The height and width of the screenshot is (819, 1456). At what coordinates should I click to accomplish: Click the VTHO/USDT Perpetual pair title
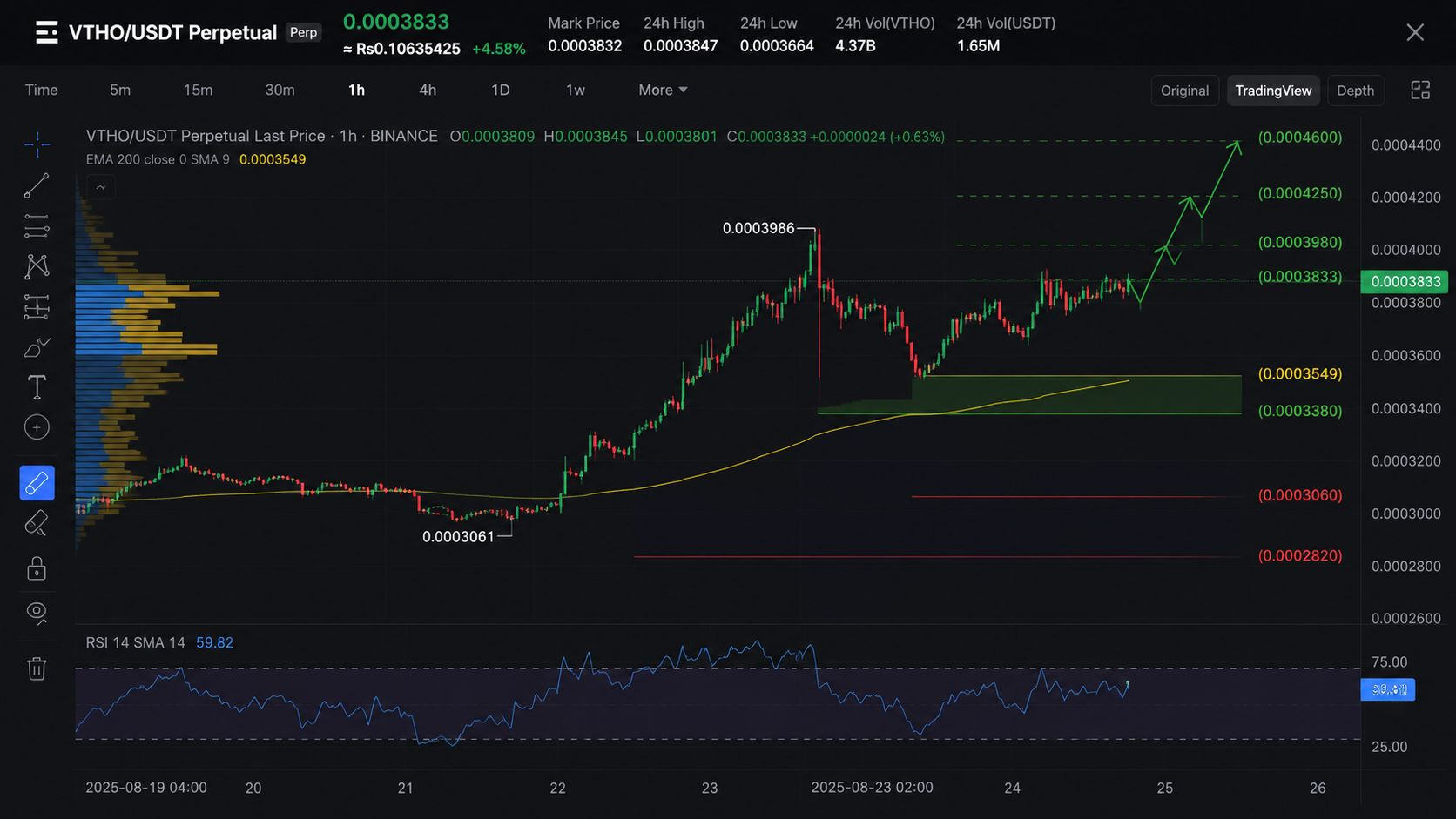(172, 33)
